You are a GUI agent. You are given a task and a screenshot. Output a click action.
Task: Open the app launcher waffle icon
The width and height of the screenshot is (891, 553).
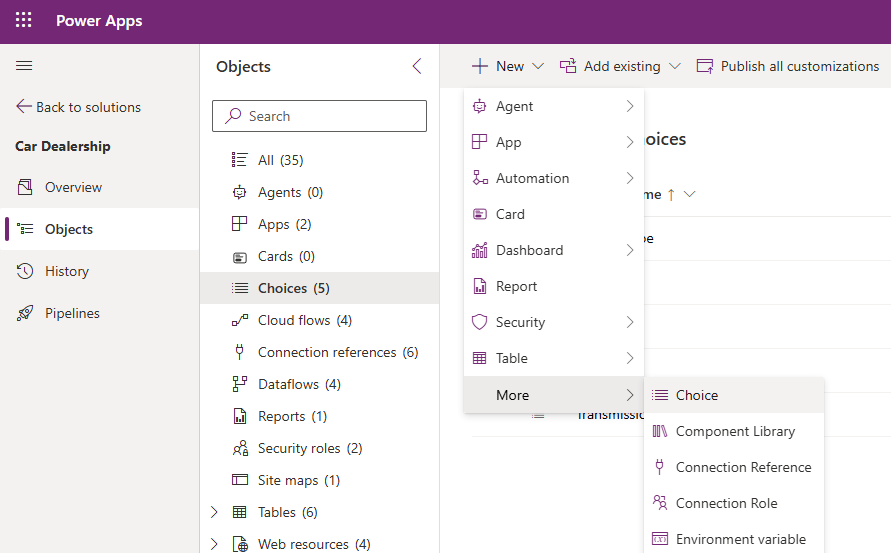[x=24, y=21]
